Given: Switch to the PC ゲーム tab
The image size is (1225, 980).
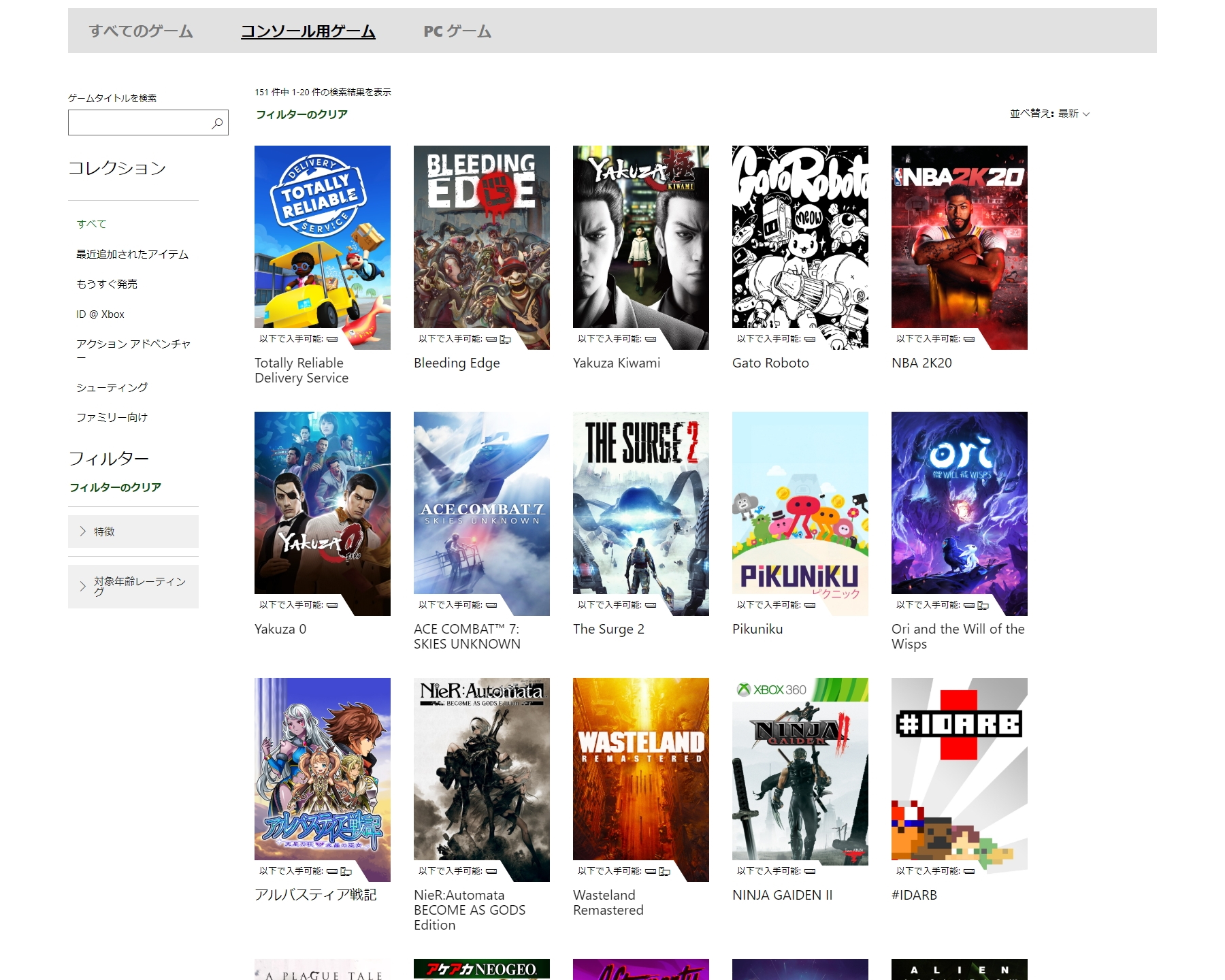Looking at the screenshot, I should (x=457, y=31).
